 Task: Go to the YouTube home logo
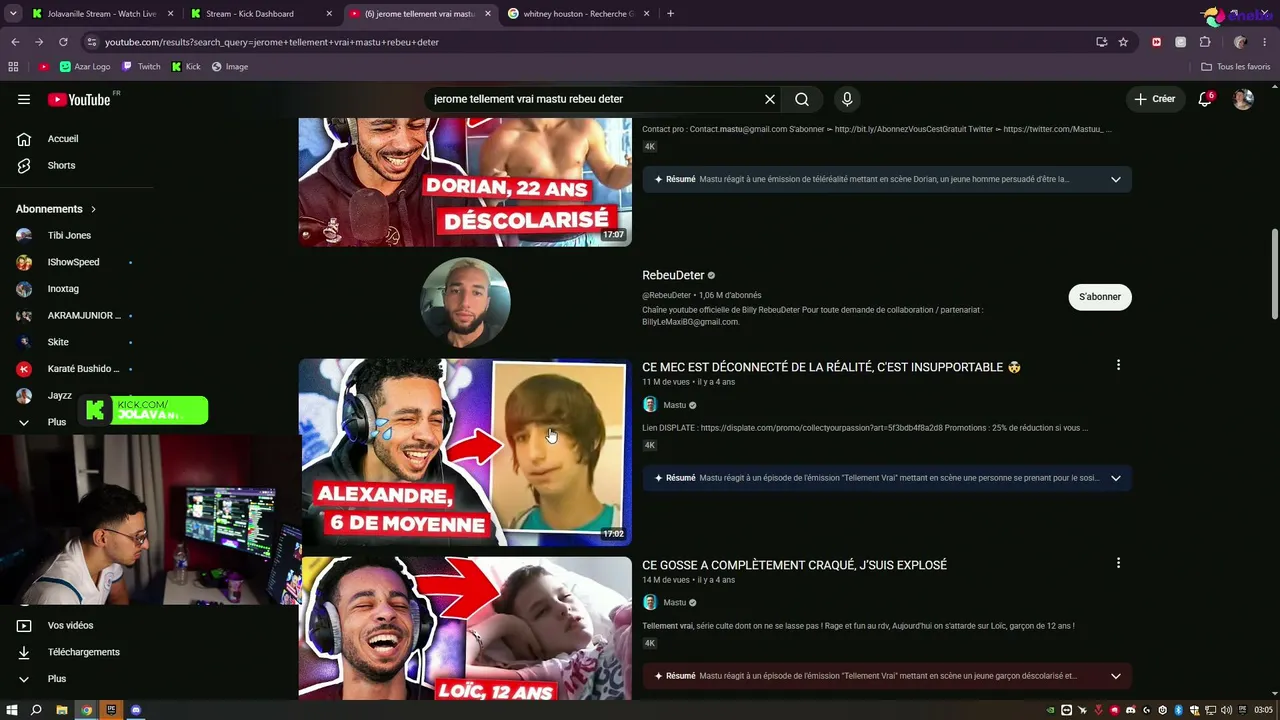tap(79, 99)
